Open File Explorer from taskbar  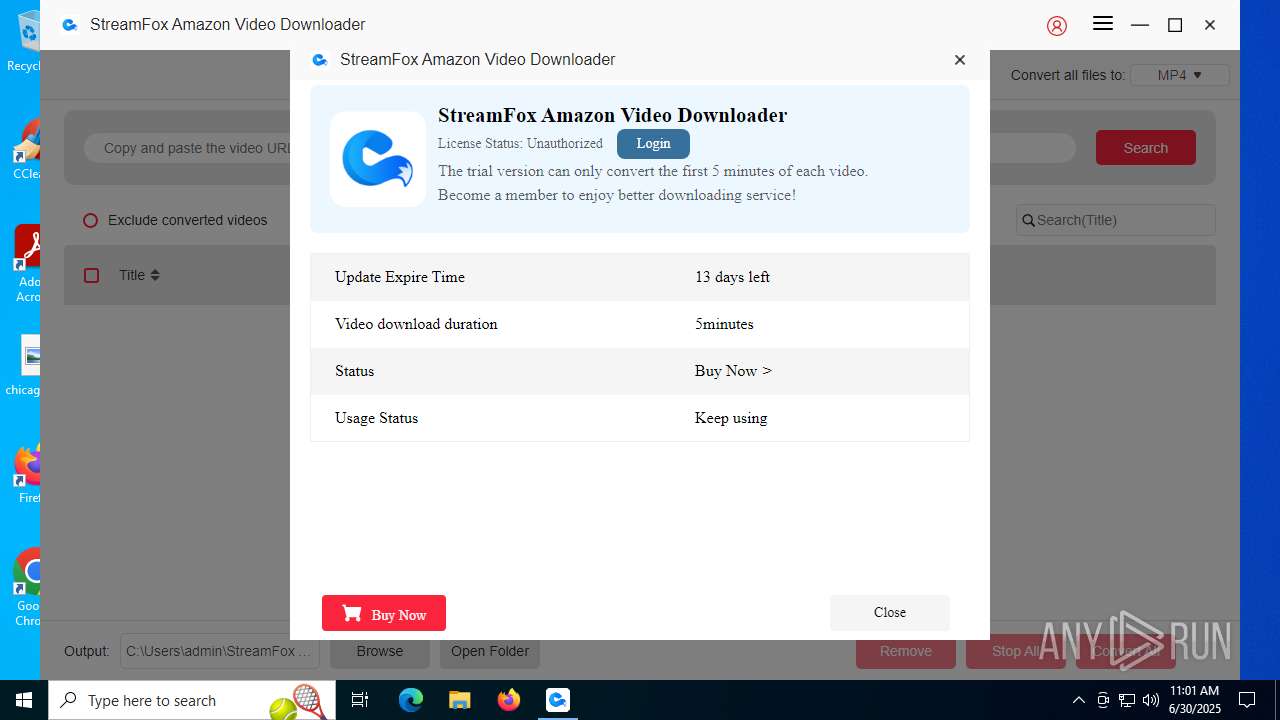(460, 700)
